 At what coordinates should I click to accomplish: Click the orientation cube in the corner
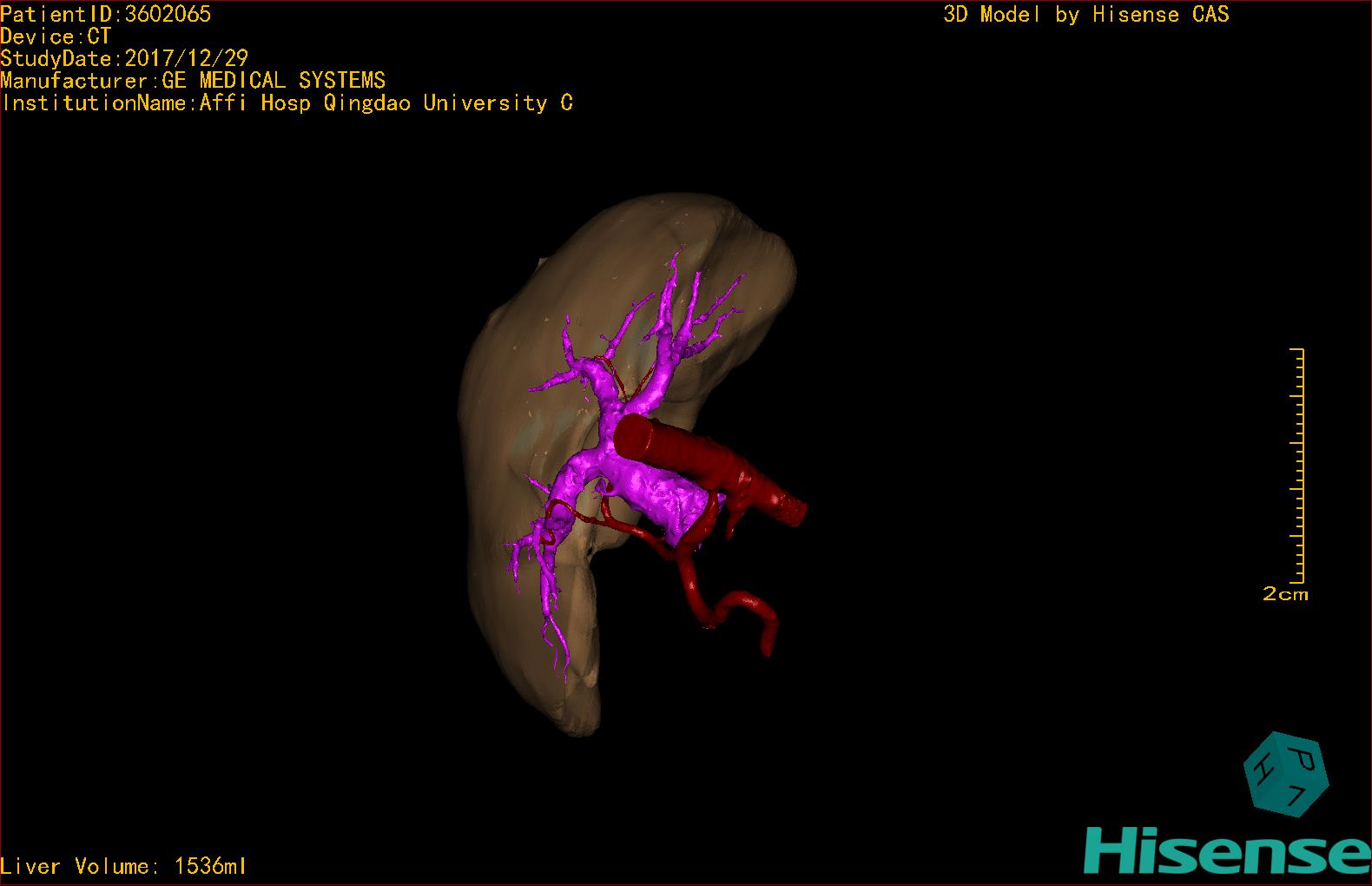point(1286,774)
